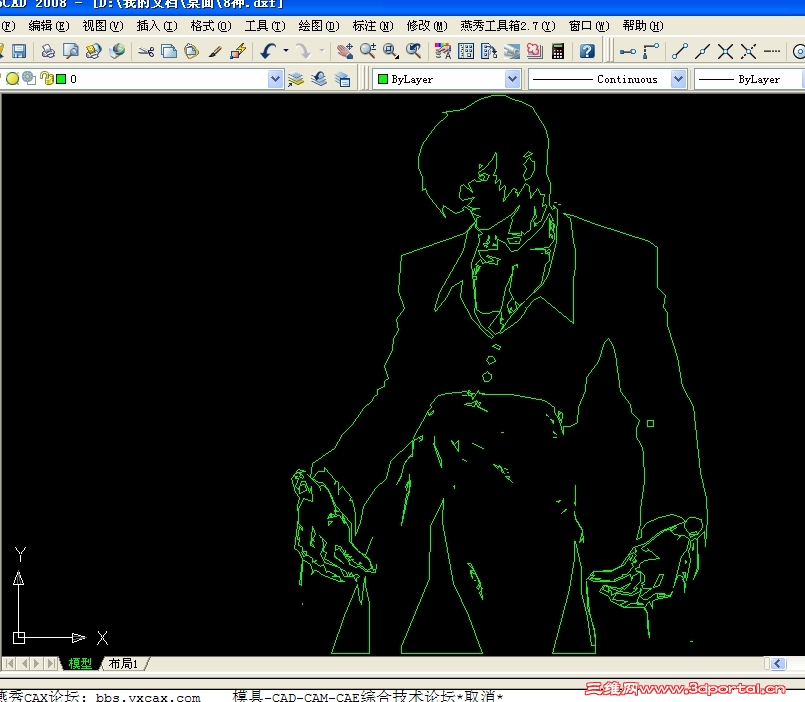Select the Intersection object snap

tap(725, 51)
